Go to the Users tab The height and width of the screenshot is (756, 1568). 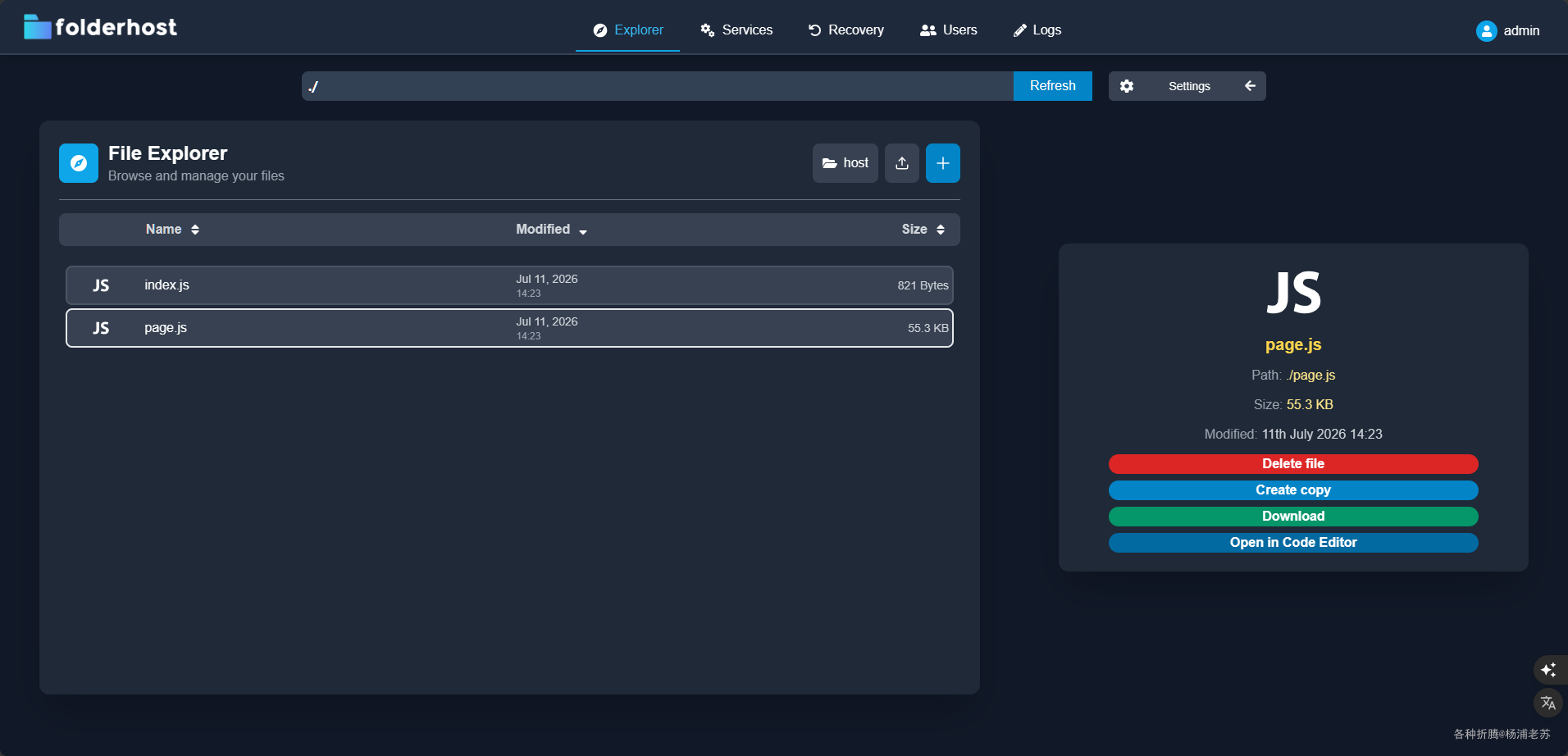tap(948, 30)
